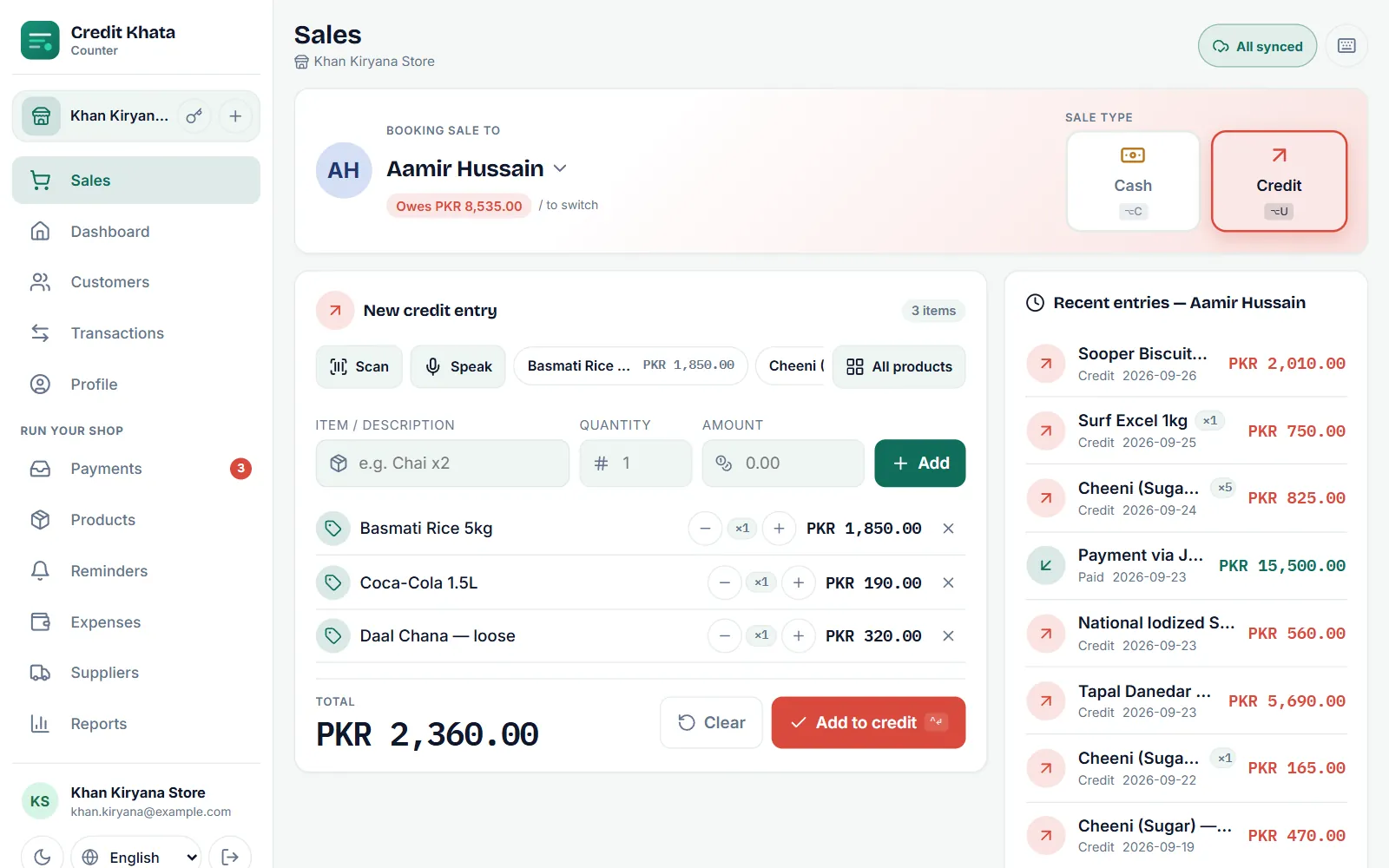This screenshot has height=868, width=1389.
Task: Open Surf Excel 1kg recent entry
Action: (x=1186, y=431)
